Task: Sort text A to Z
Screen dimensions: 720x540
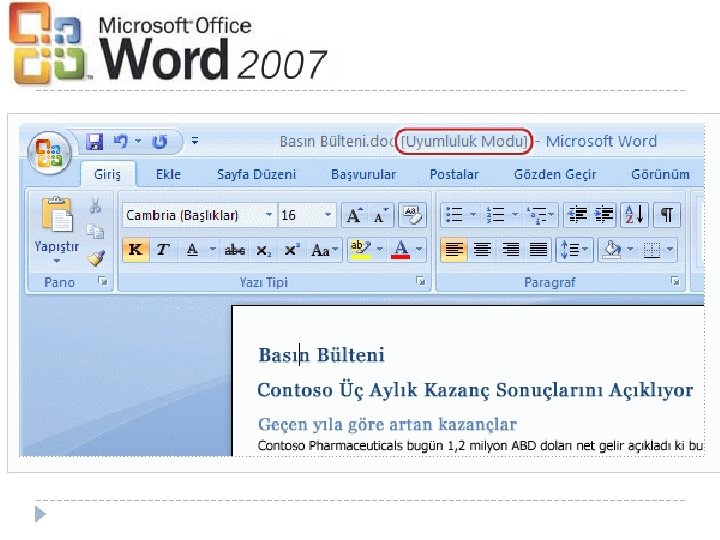Action: pyautogui.click(x=634, y=214)
